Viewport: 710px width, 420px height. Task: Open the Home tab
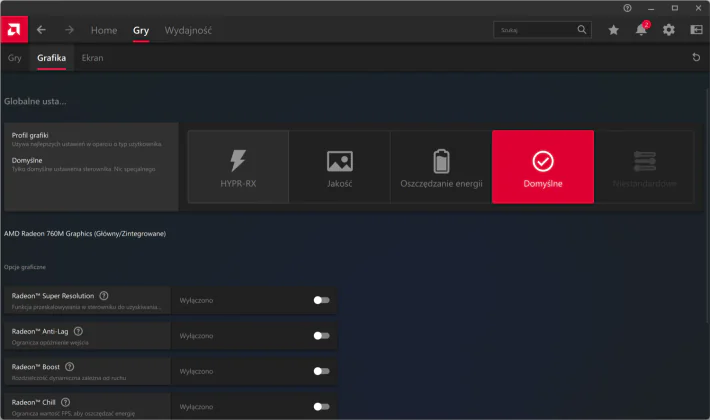[x=104, y=30]
